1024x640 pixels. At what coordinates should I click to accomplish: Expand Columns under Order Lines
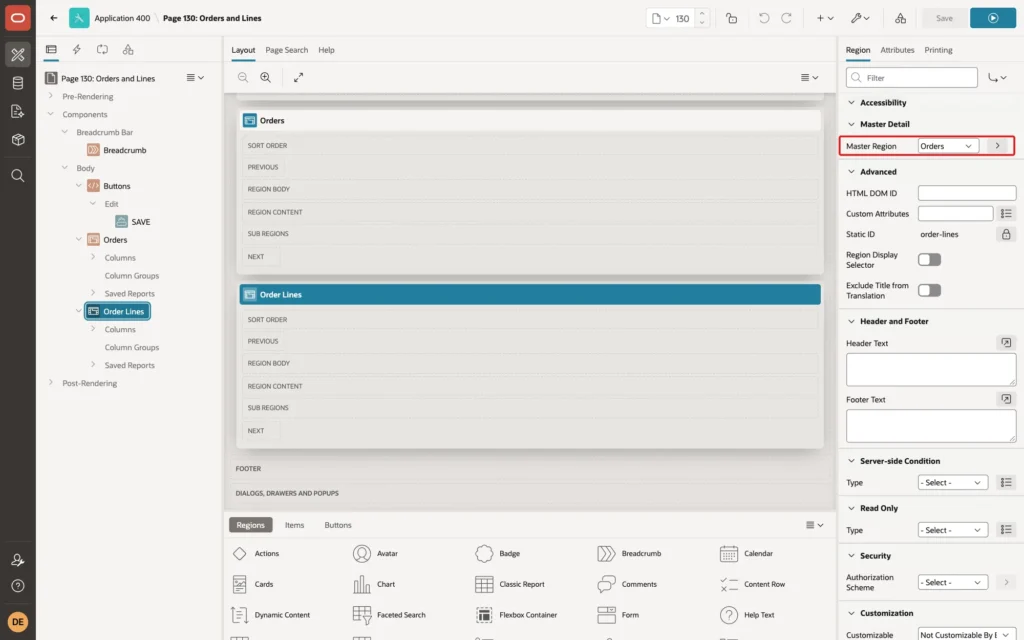point(93,329)
